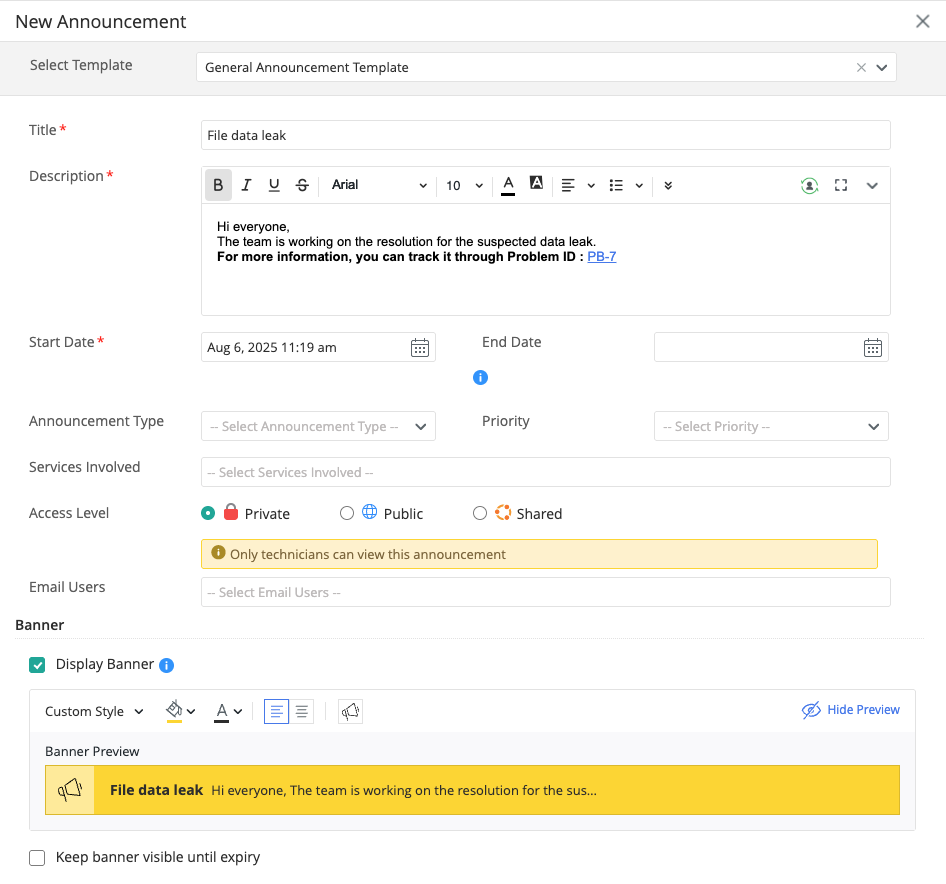The image size is (946, 884).
Task: Click inside the Description text area
Action: click(x=545, y=259)
